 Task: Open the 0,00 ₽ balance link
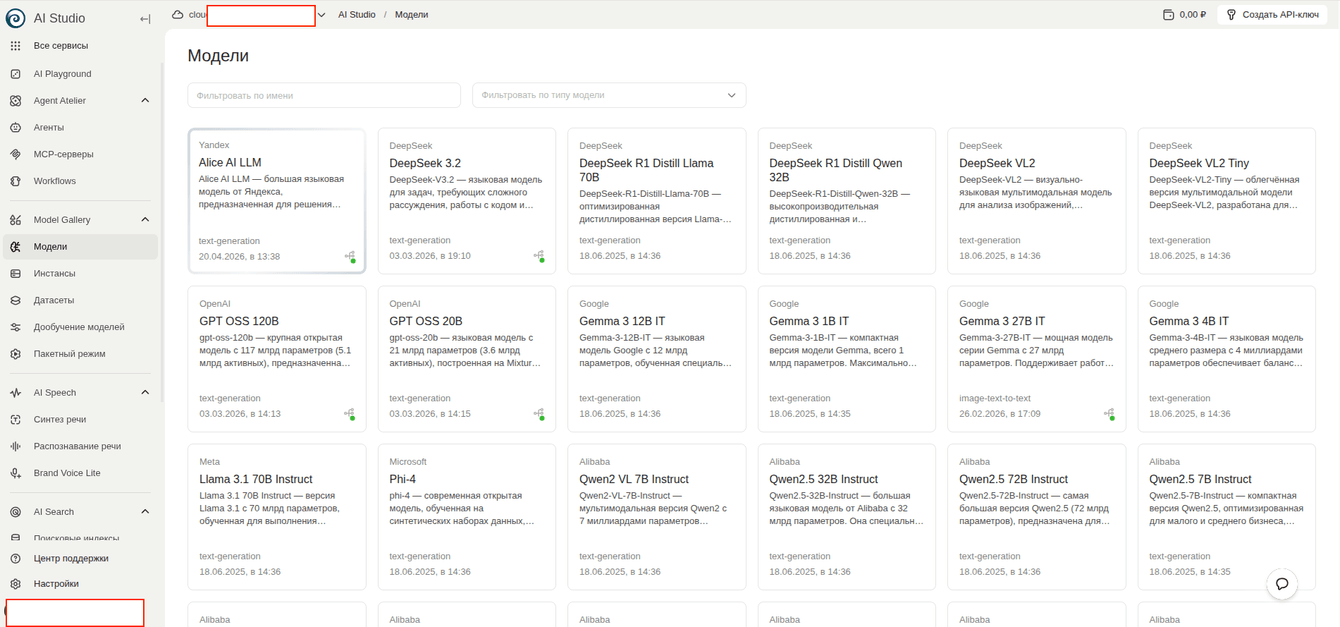pyautogui.click(x=1185, y=15)
